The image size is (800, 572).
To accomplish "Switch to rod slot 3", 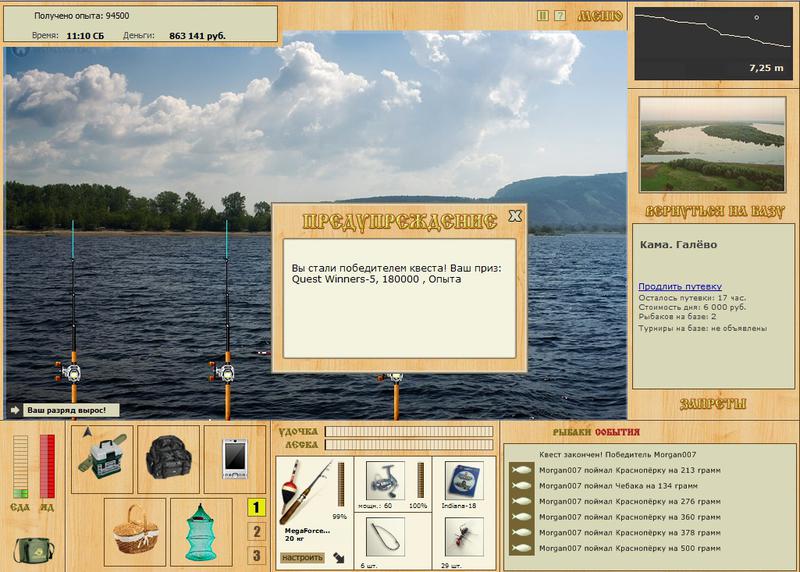I will click(256, 555).
